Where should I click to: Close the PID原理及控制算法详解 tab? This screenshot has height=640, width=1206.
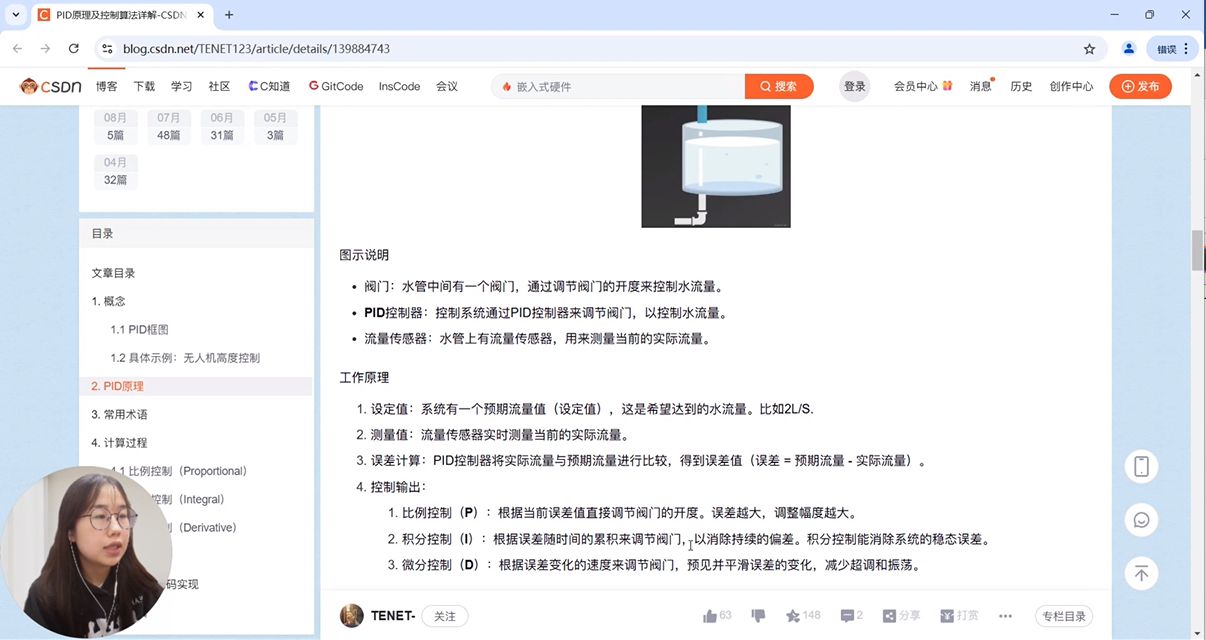[200, 15]
